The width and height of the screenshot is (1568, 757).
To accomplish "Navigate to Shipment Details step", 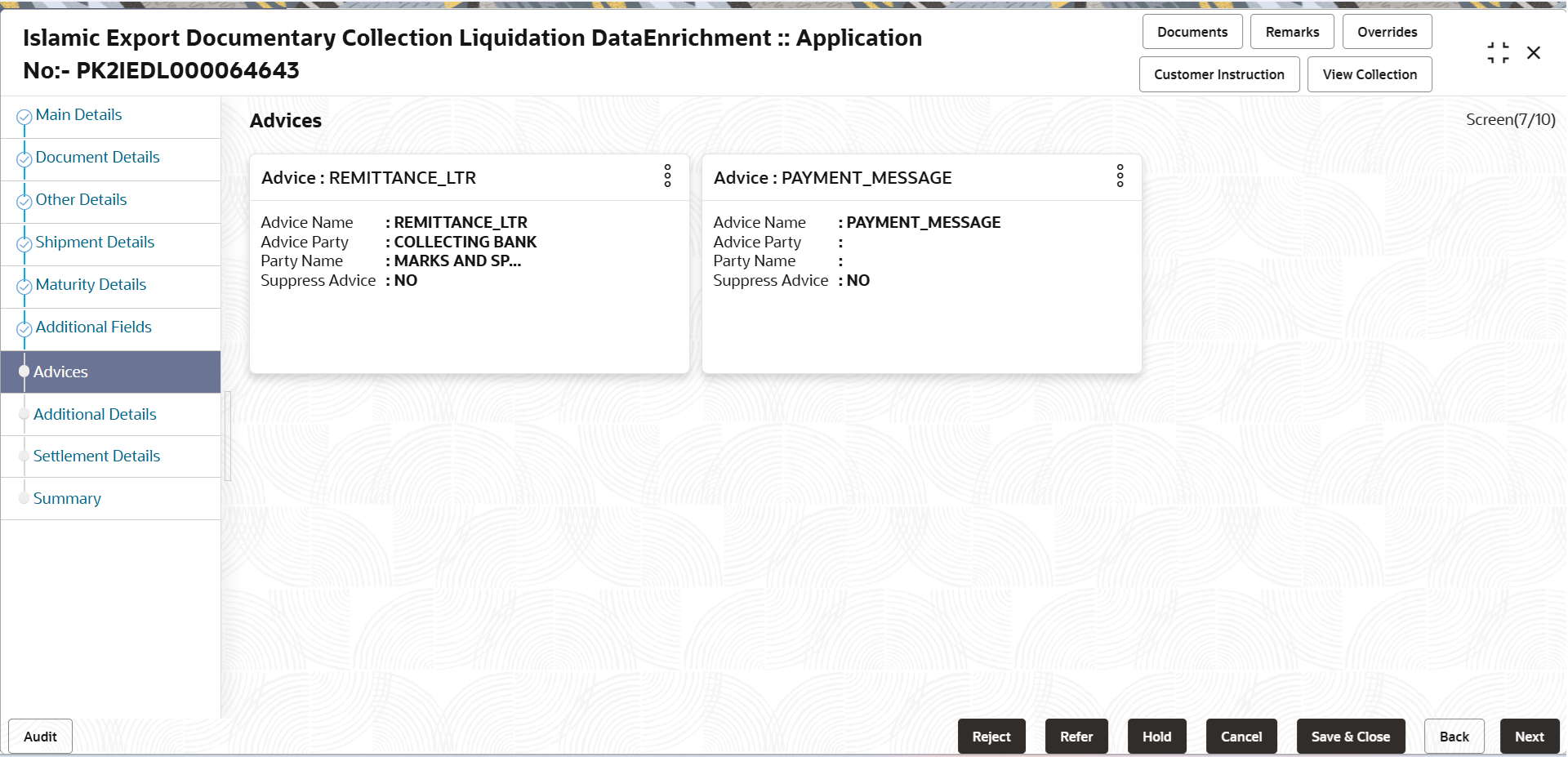I will 95,243.
